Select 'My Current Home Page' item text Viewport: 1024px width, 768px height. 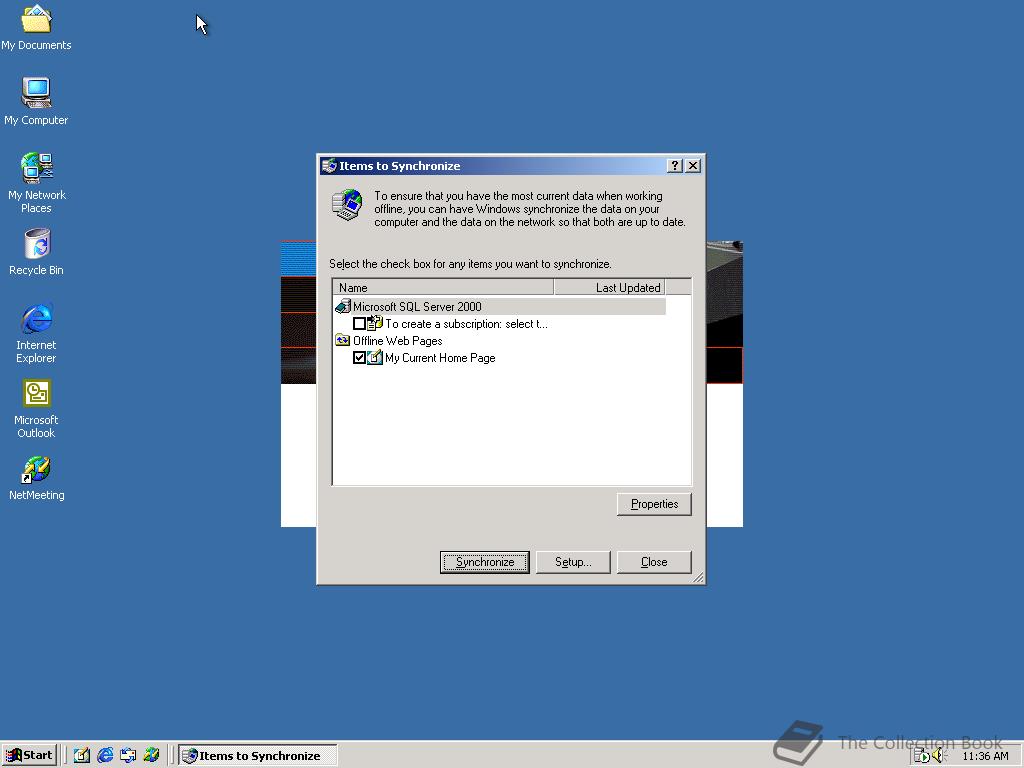(x=440, y=358)
